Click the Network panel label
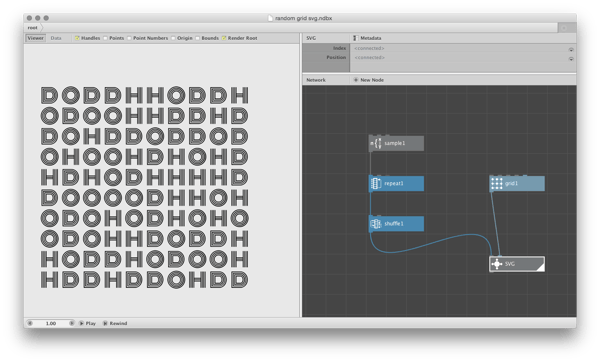 (x=316, y=80)
